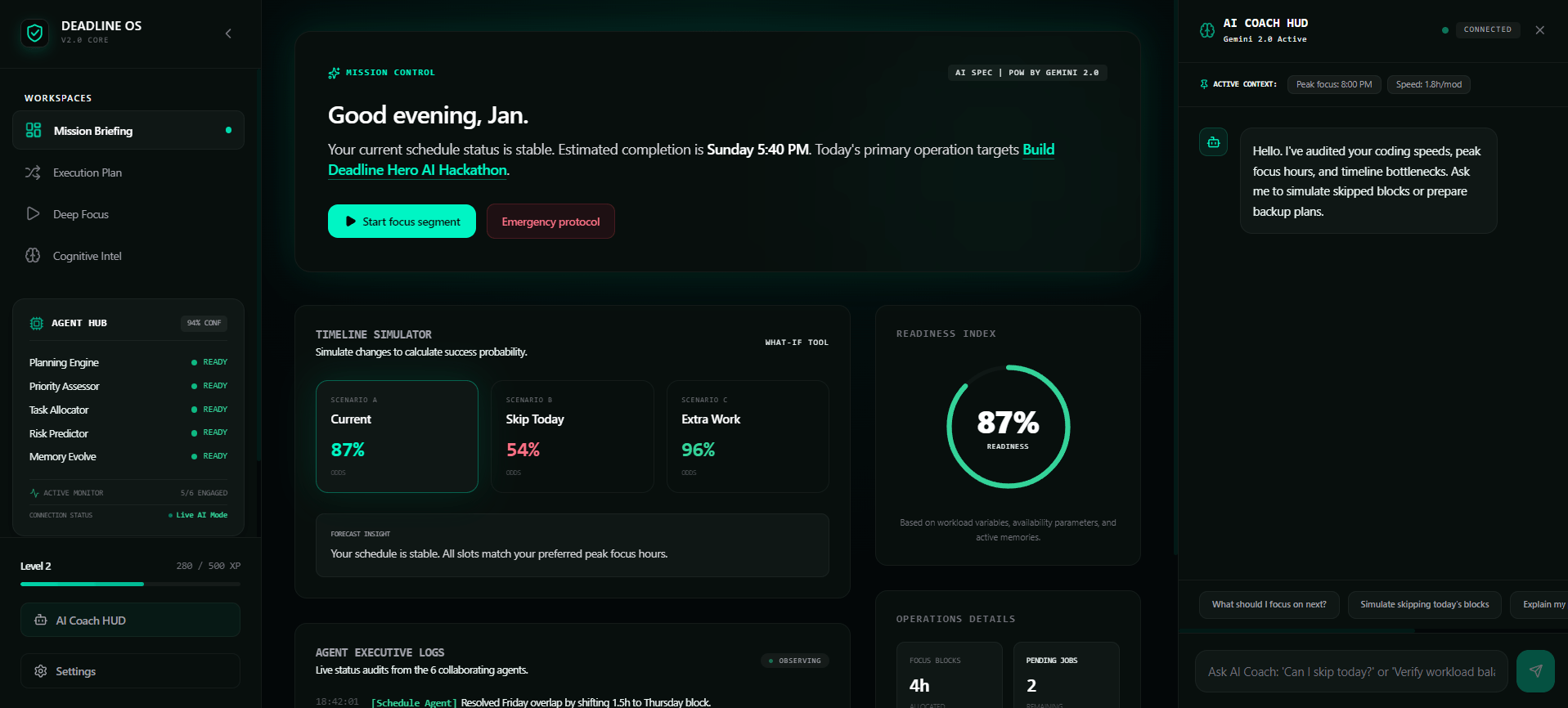Click the Live AI Mode status
Screen dimensions: 1568x708
point(199,515)
